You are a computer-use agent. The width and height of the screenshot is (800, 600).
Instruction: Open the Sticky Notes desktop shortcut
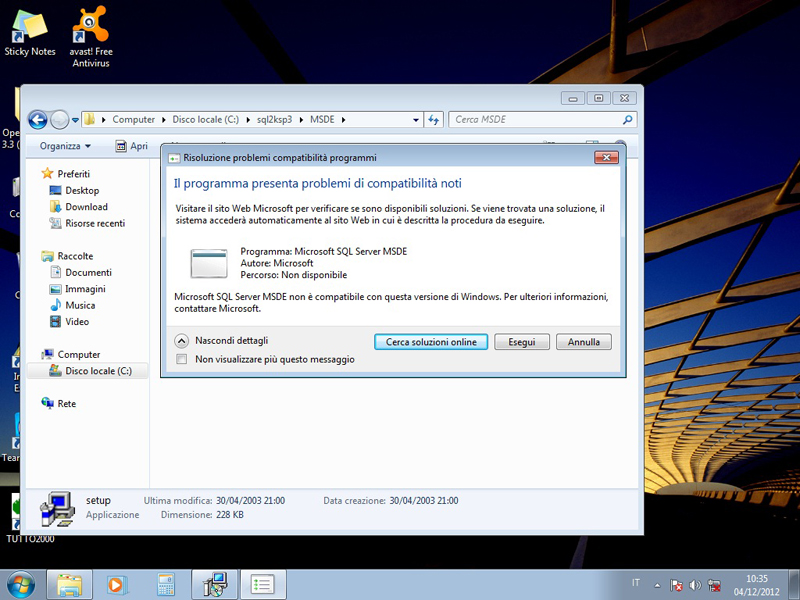click(30, 32)
